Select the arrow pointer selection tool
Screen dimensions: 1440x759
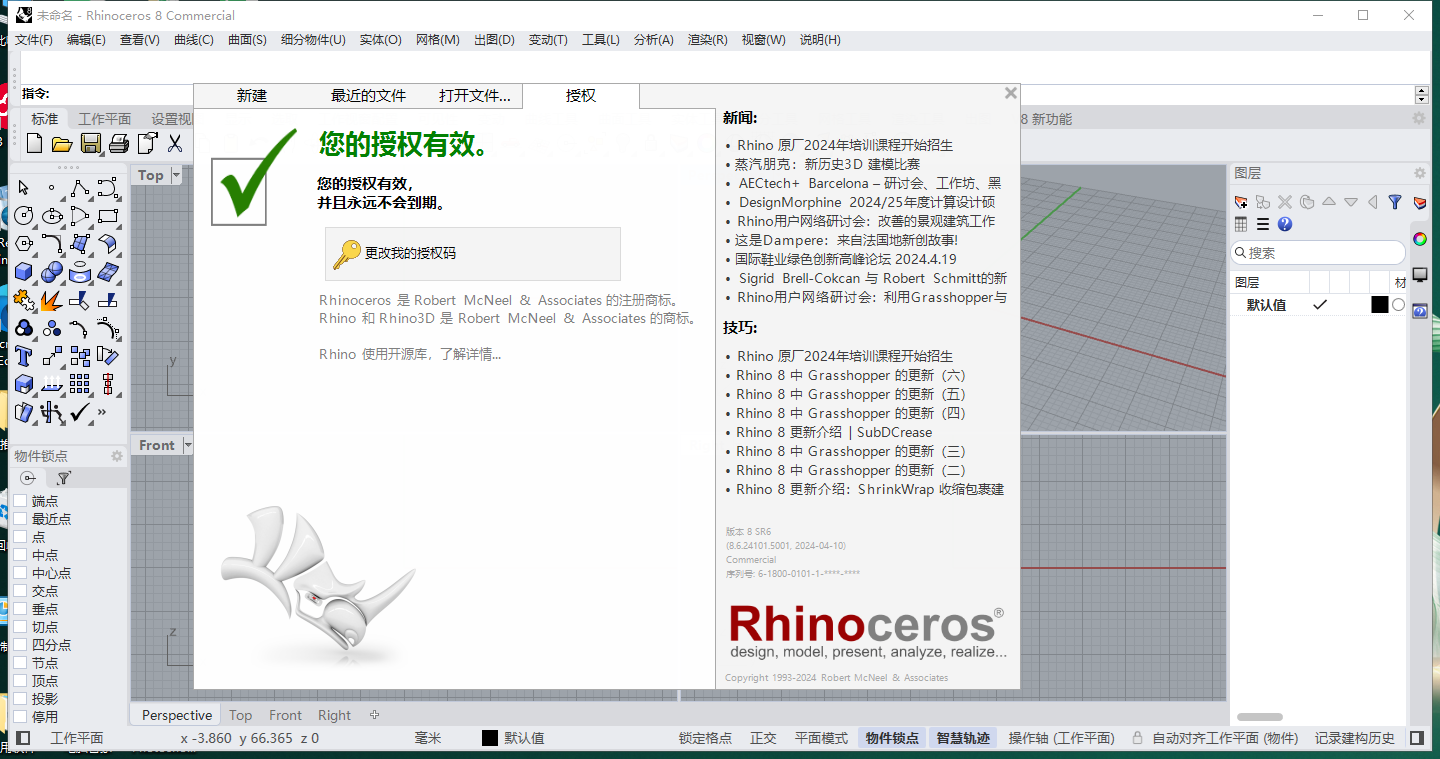(x=24, y=188)
